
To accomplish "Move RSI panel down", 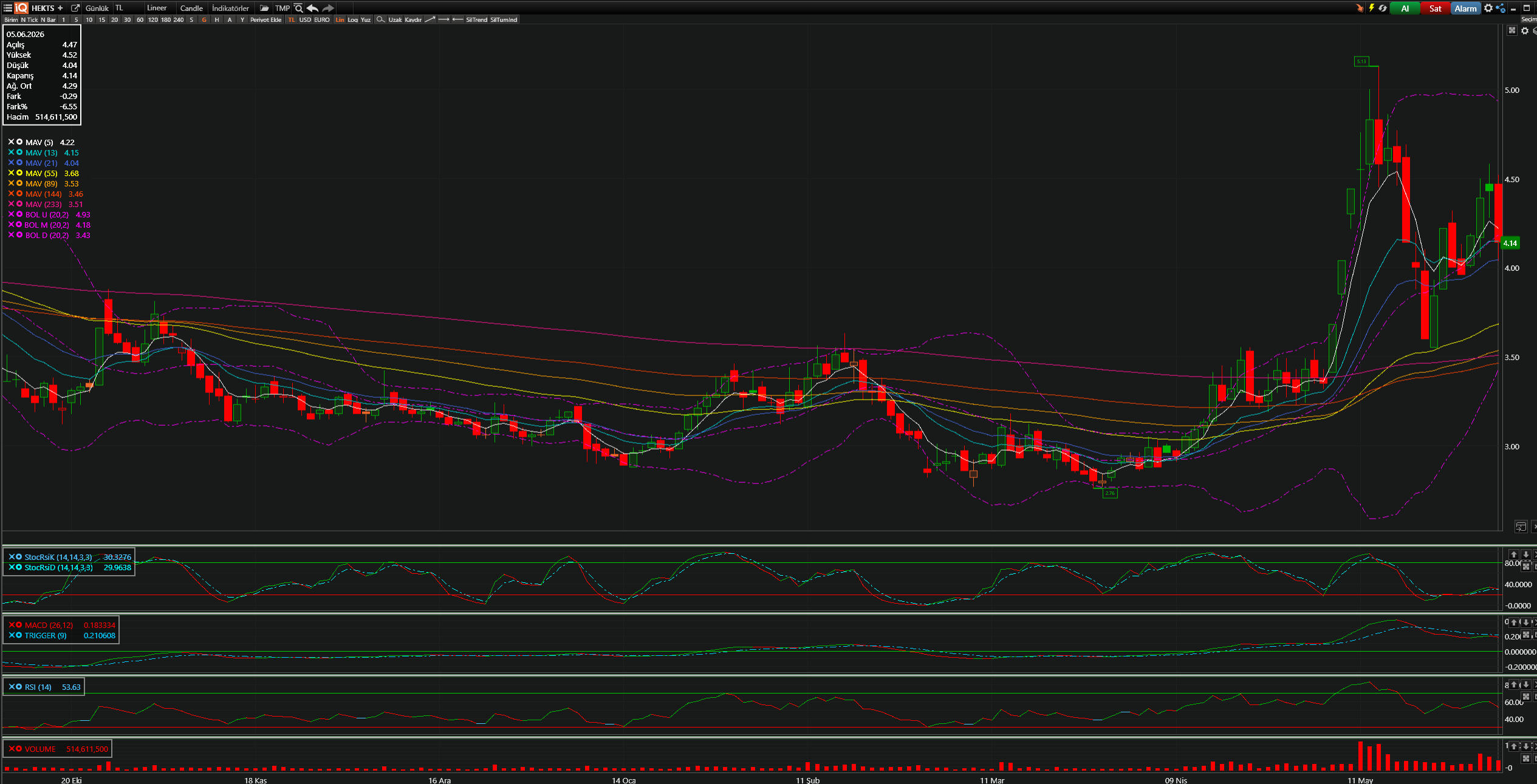I will [x=1525, y=685].
